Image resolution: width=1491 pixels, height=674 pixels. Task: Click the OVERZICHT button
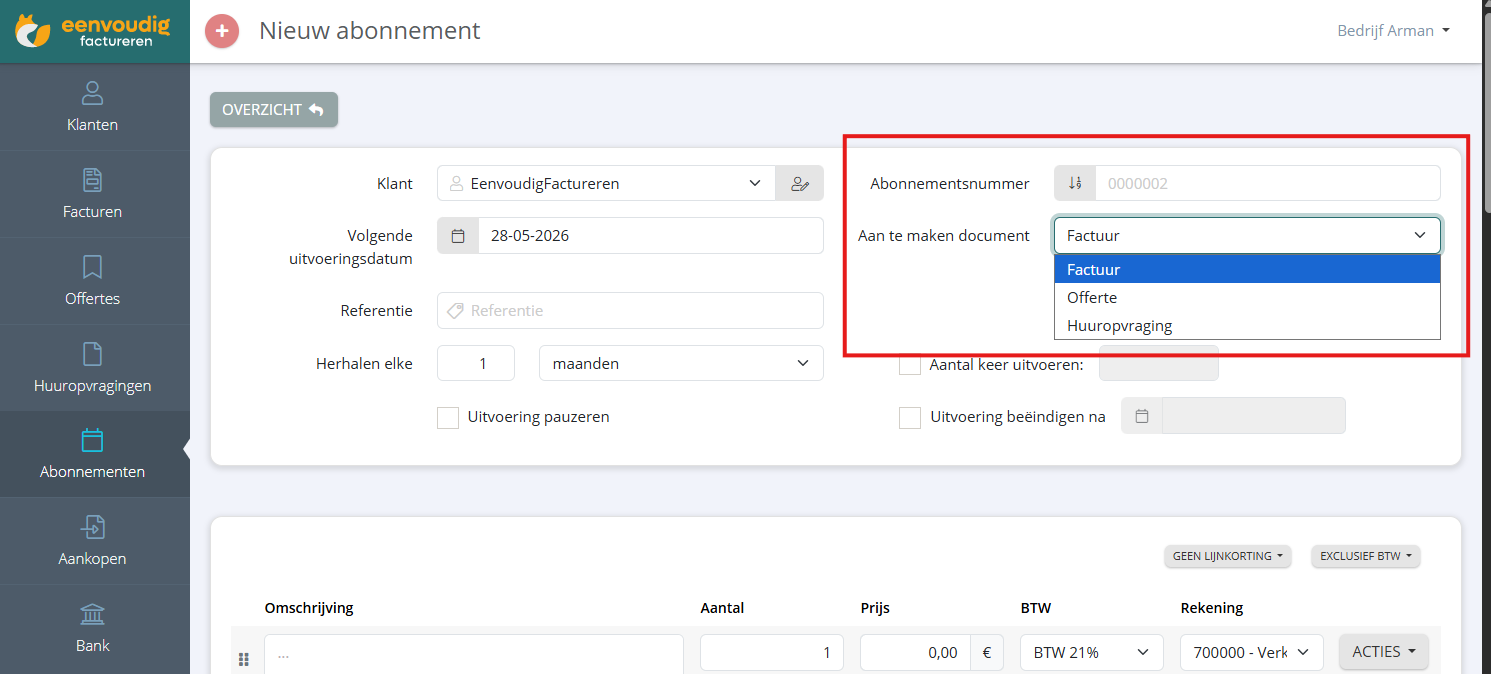point(274,110)
